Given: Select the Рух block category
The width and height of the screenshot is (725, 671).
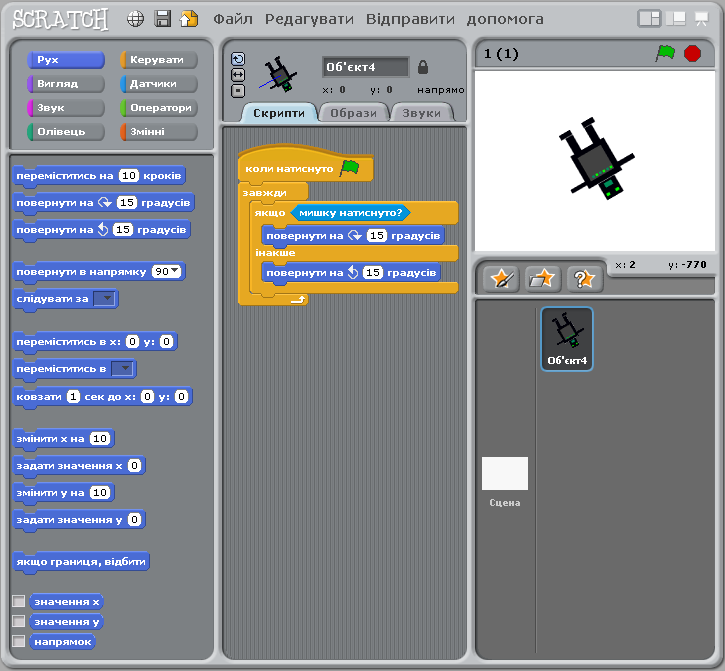Looking at the screenshot, I should click(x=66, y=60).
